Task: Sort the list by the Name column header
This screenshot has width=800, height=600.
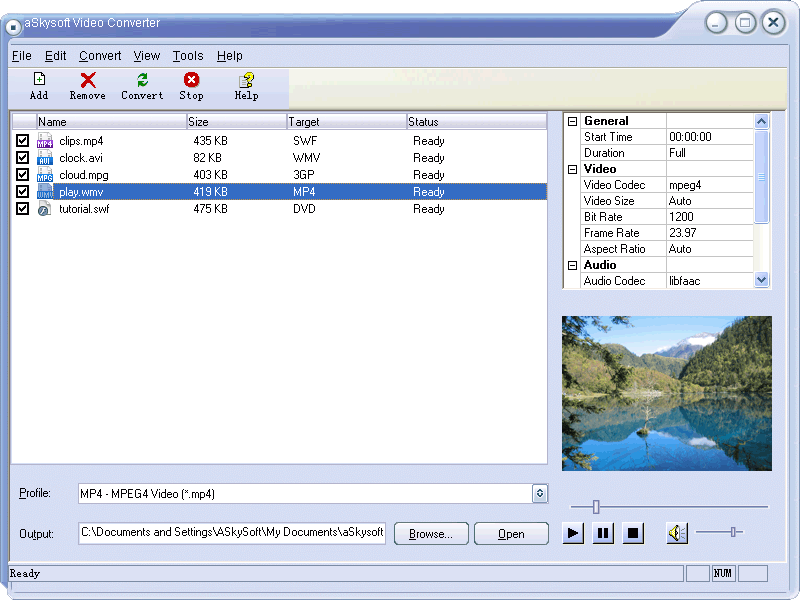Action: 111,121
